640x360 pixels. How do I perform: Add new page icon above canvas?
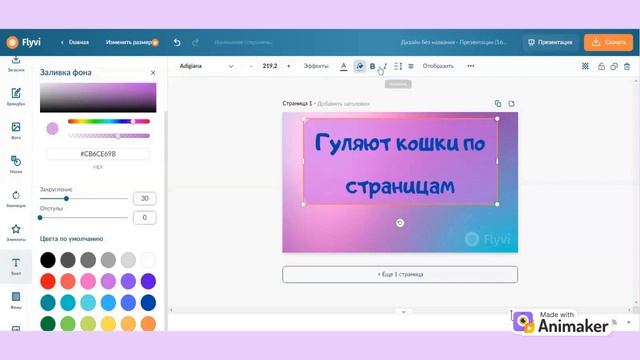[x=511, y=104]
